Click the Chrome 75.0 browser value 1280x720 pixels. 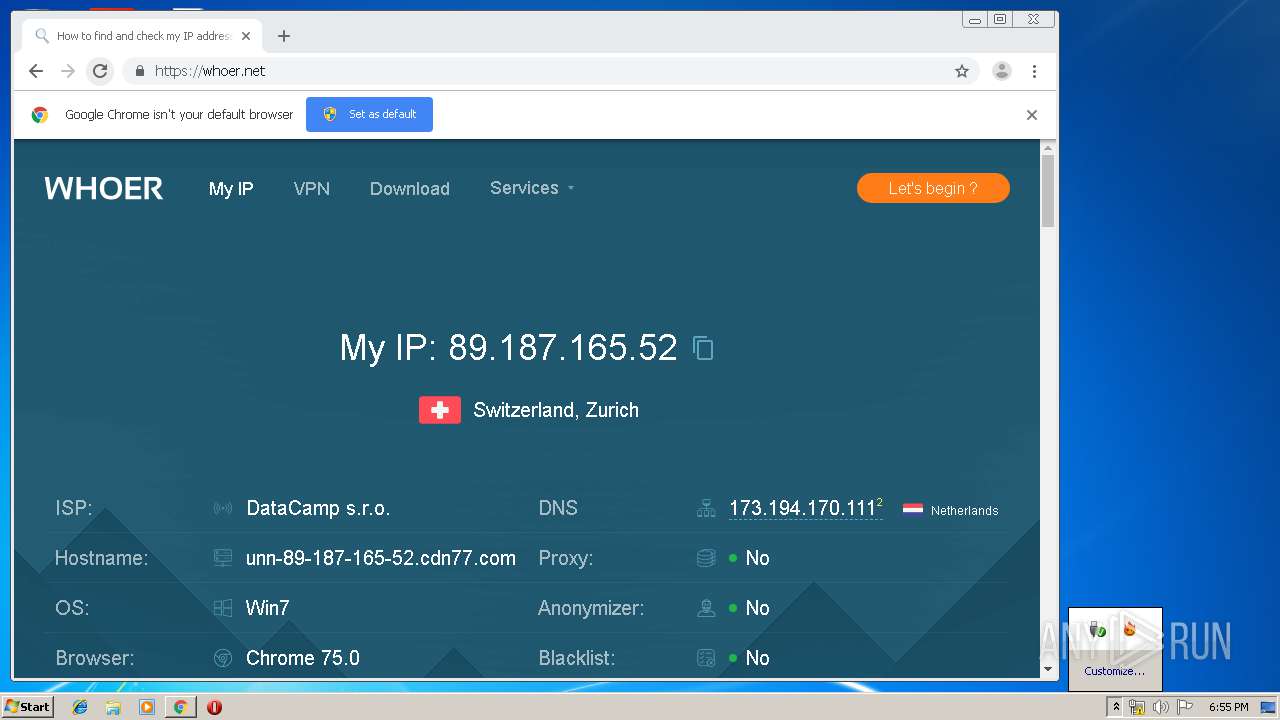[303, 658]
